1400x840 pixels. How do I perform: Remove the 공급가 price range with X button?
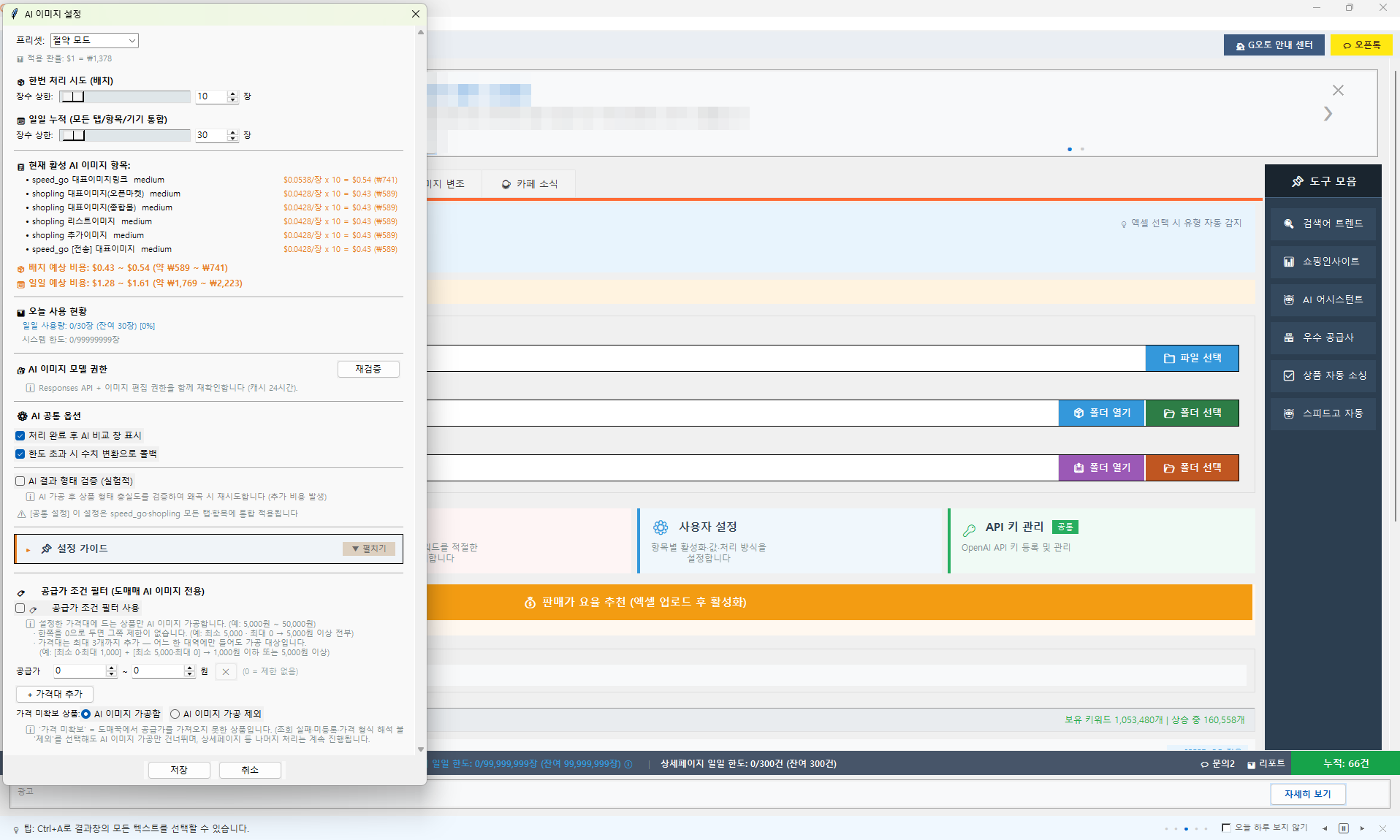[x=226, y=671]
